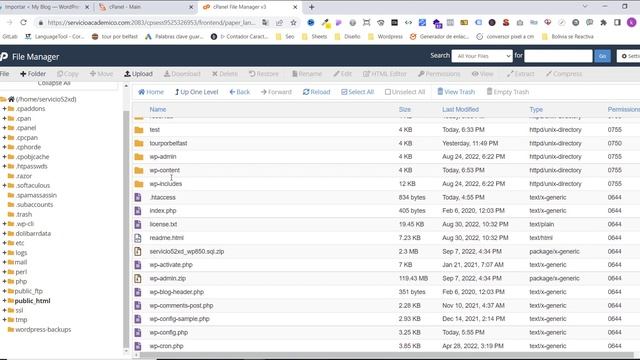Expand the .softaculous folder in tree
This screenshot has width=640, height=360.
click(4, 186)
